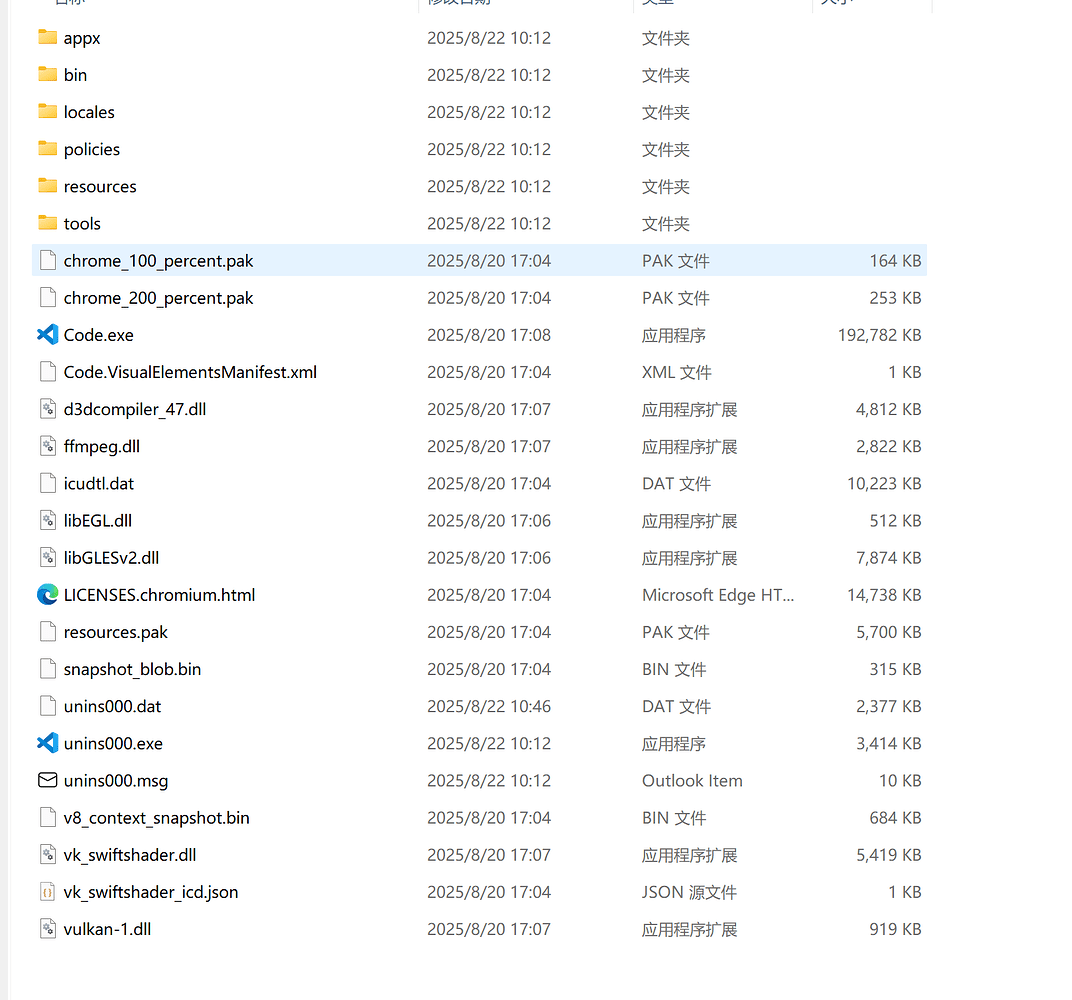1072x1000 pixels.
Task: Select the policies folder name
Action: click(92, 149)
